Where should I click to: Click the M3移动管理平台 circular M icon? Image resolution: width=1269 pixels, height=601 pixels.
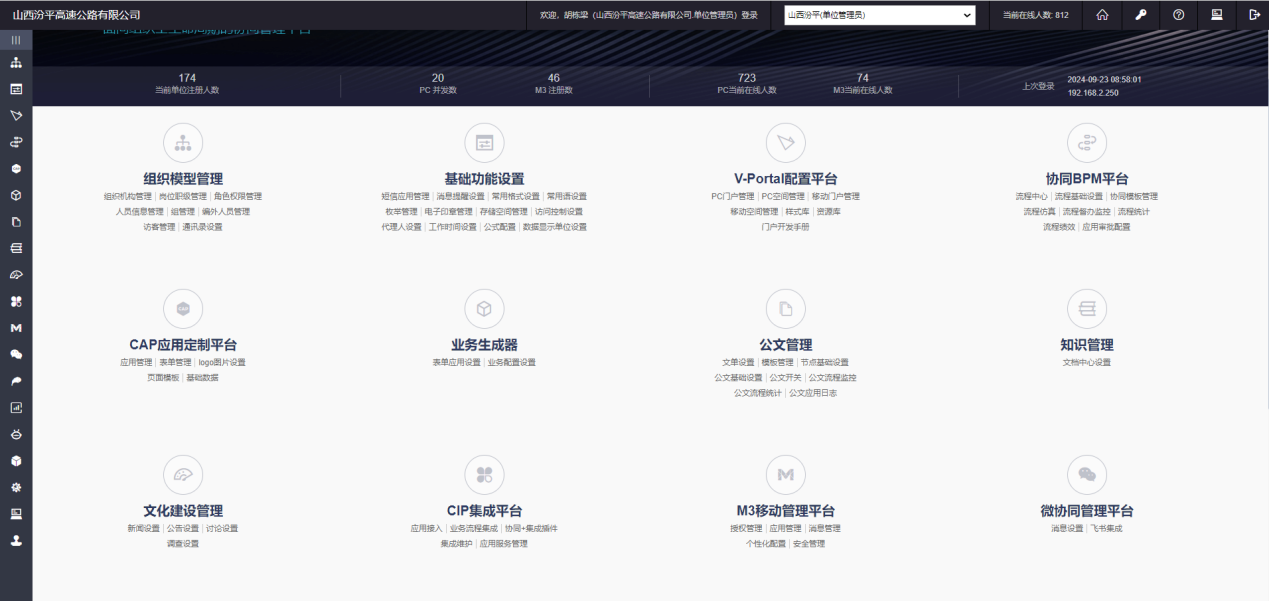[x=785, y=475]
